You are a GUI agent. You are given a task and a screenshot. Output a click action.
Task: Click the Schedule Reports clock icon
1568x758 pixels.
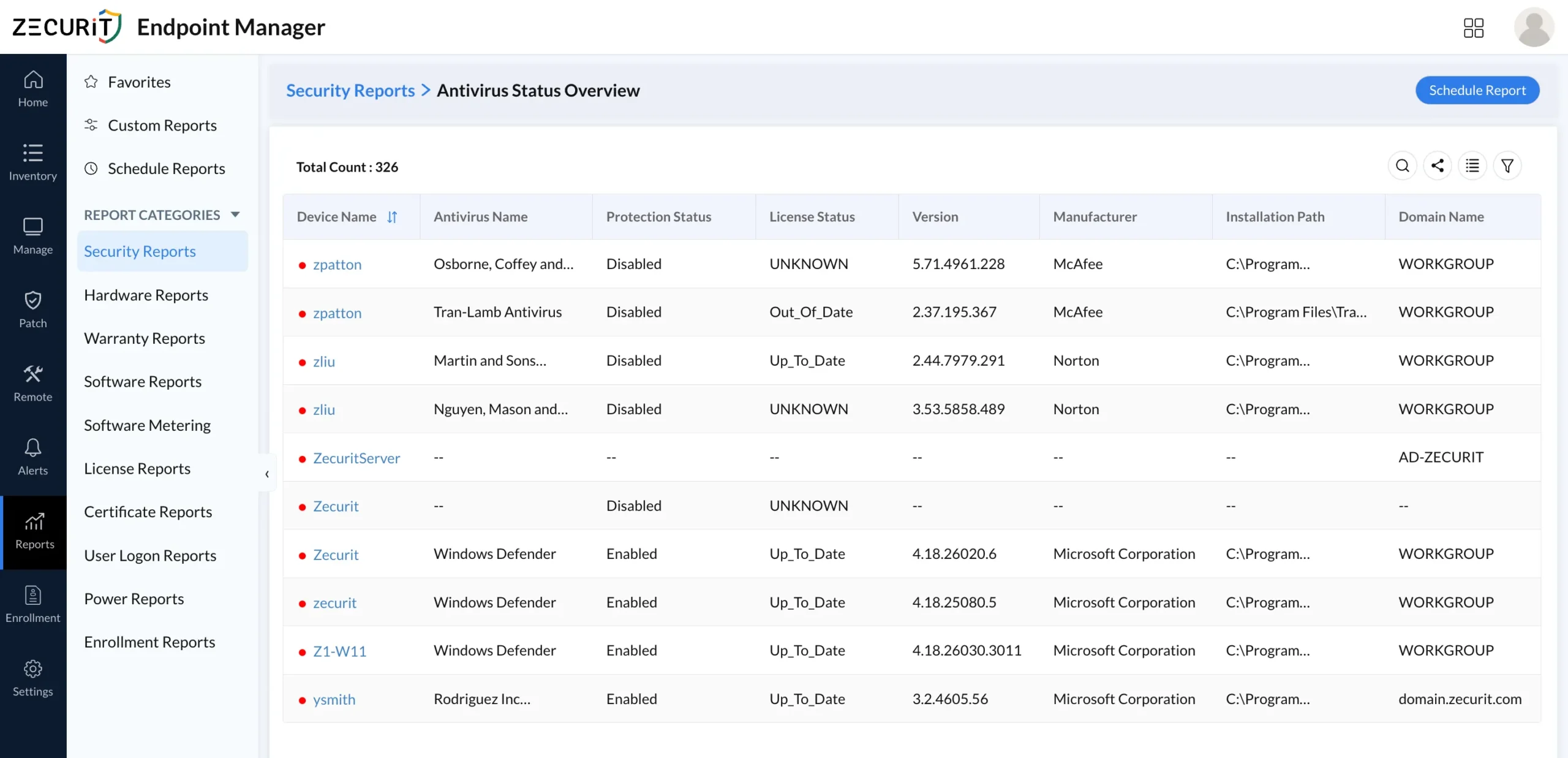[x=91, y=168]
